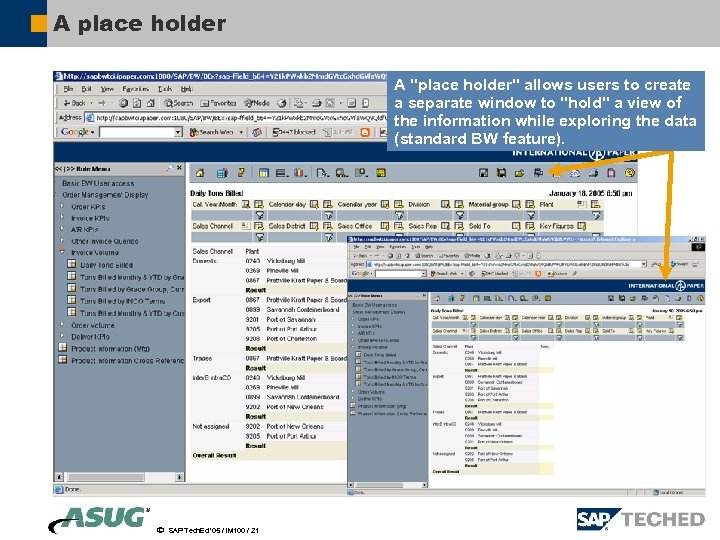The height and width of the screenshot is (540, 720).
Task: Click the Role Menu horizontal scrollbar right arrow
Action: click(180, 477)
